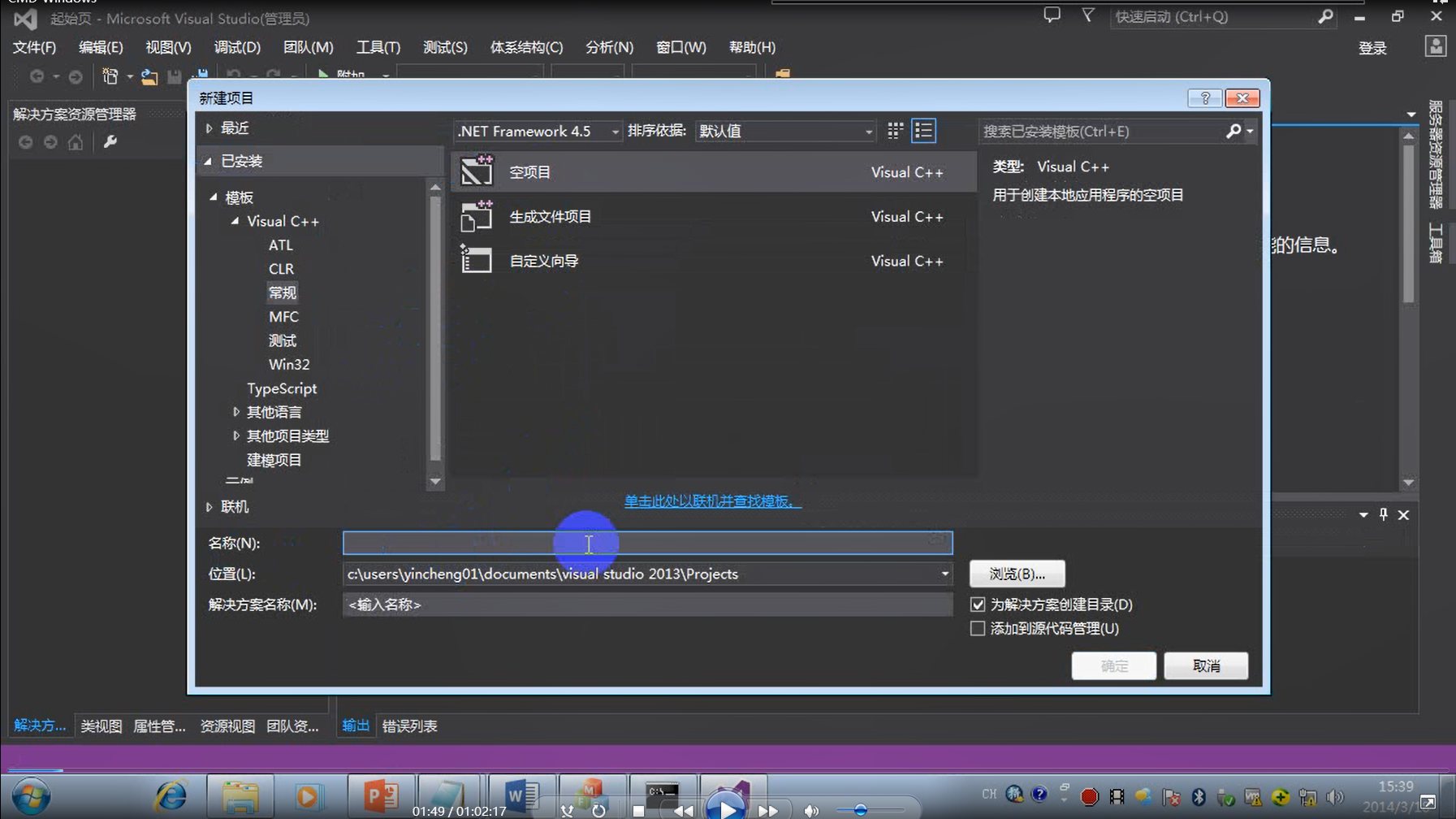Expand the 其他语言 tree node
Screen dimensions: 1456x819
[236, 412]
